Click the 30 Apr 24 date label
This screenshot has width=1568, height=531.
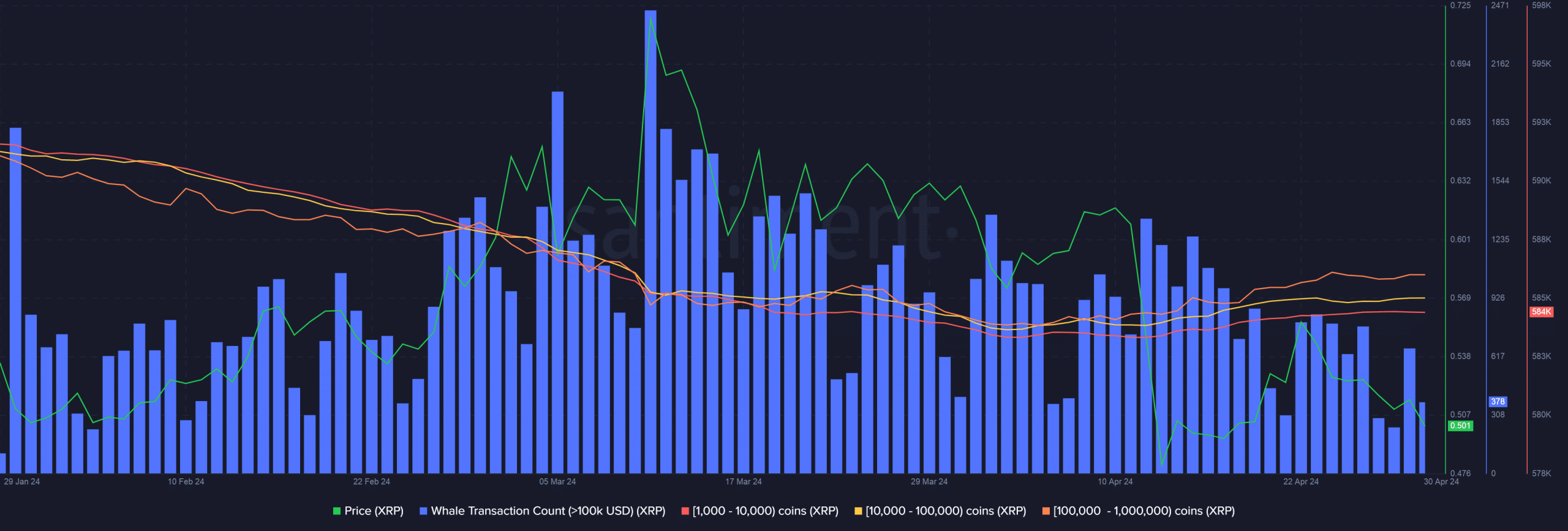tap(1441, 481)
